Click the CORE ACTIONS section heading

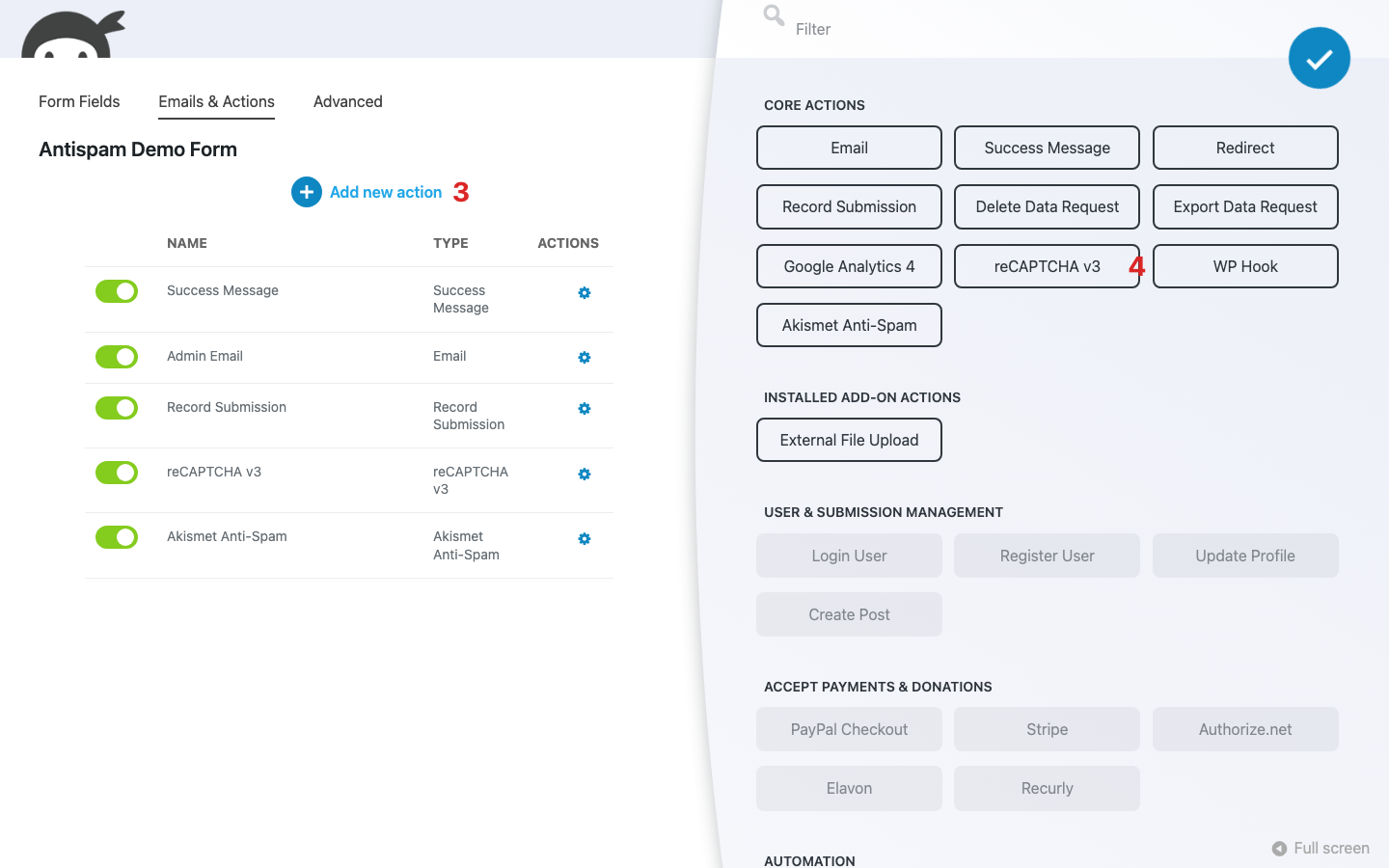pos(814,105)
